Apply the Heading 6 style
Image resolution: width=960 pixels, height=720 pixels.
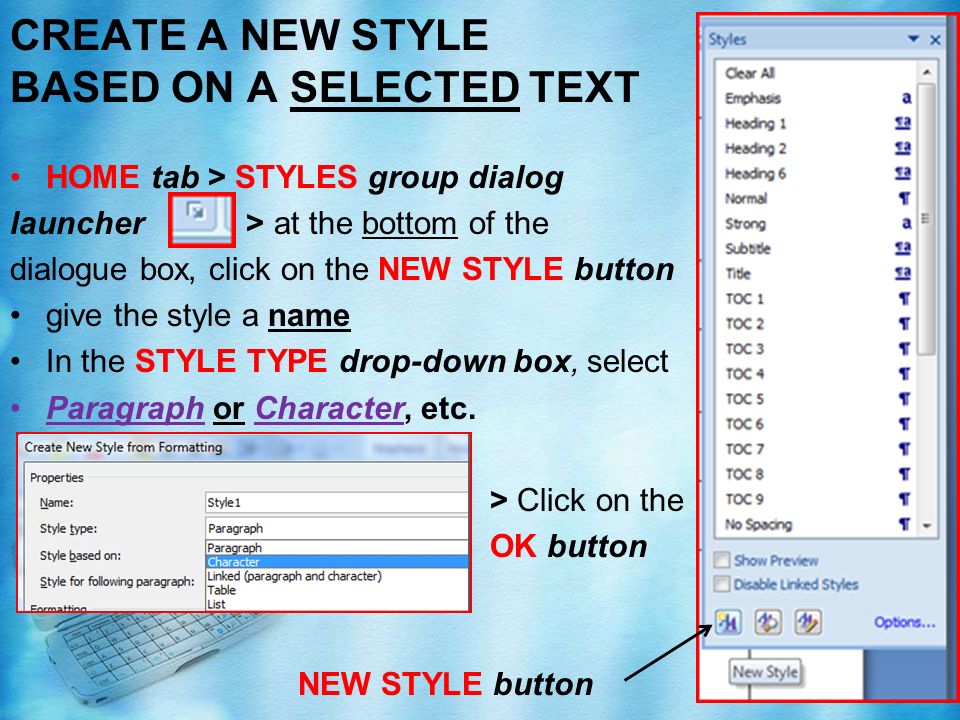point(818,173)
